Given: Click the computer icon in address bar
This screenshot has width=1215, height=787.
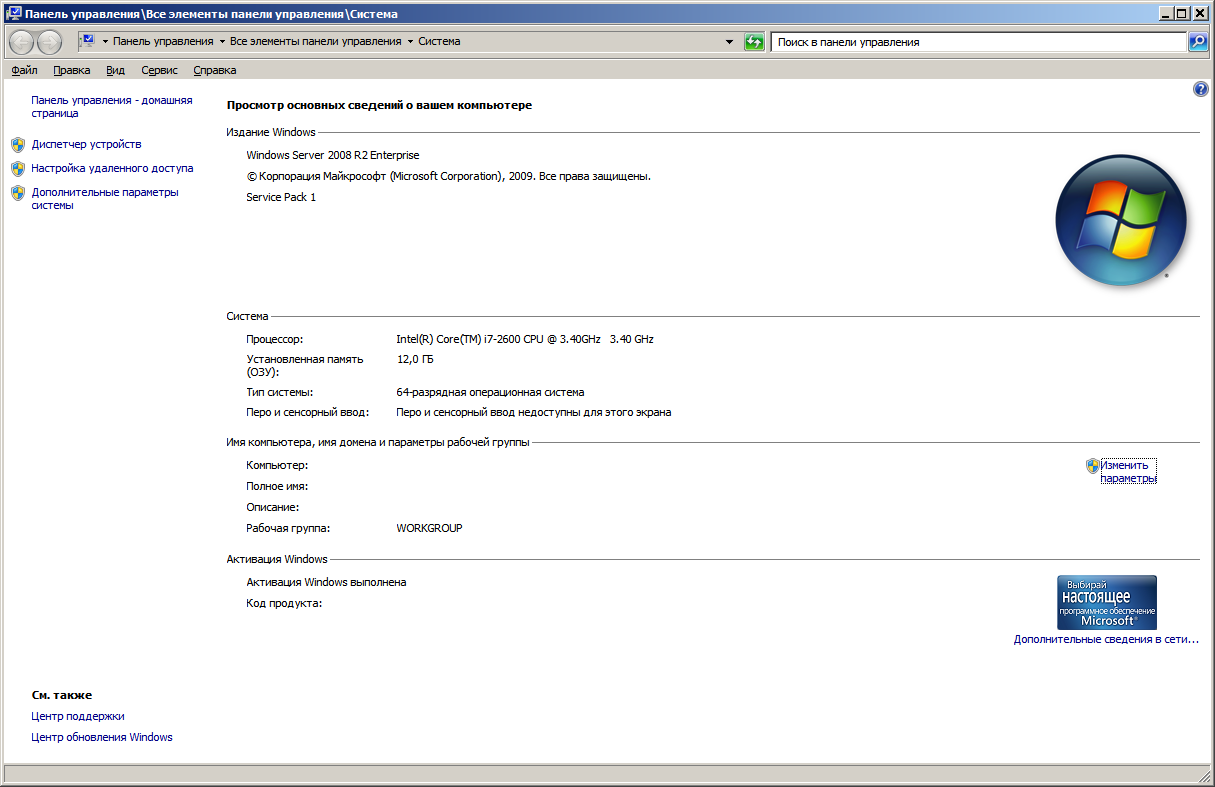Looking at the screenshot, I should tap(86, 41).
